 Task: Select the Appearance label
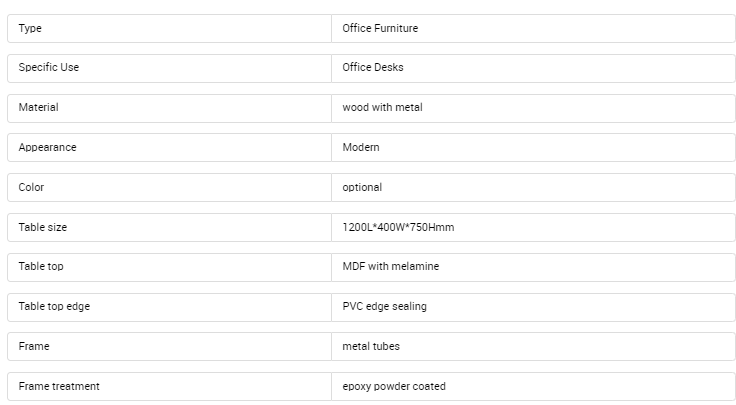pyautogui.click(x=47, y=147)
